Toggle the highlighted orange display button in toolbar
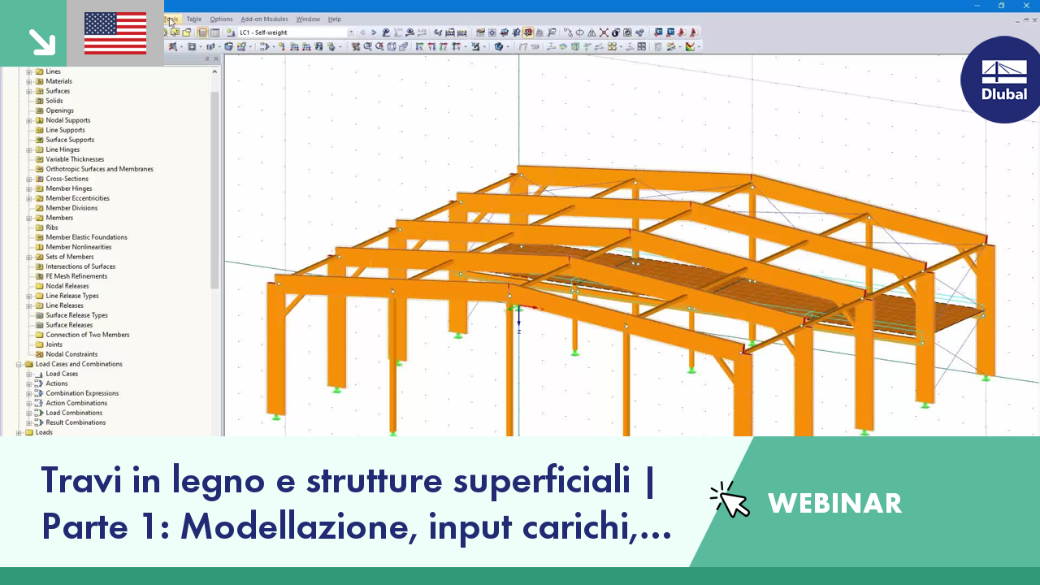 tap(528, 32)
